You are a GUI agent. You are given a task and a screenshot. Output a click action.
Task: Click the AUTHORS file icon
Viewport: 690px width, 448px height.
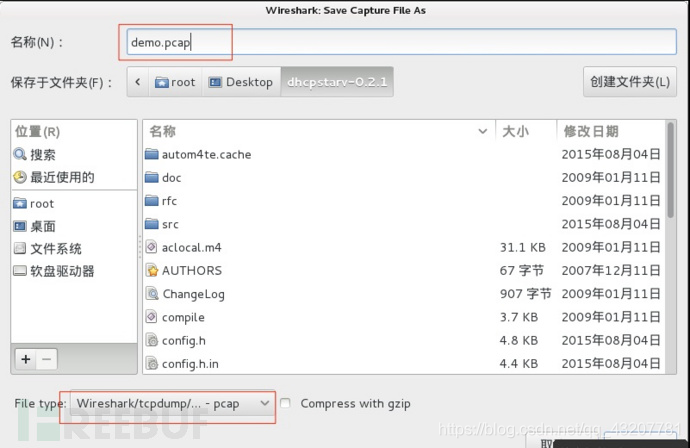152,270
